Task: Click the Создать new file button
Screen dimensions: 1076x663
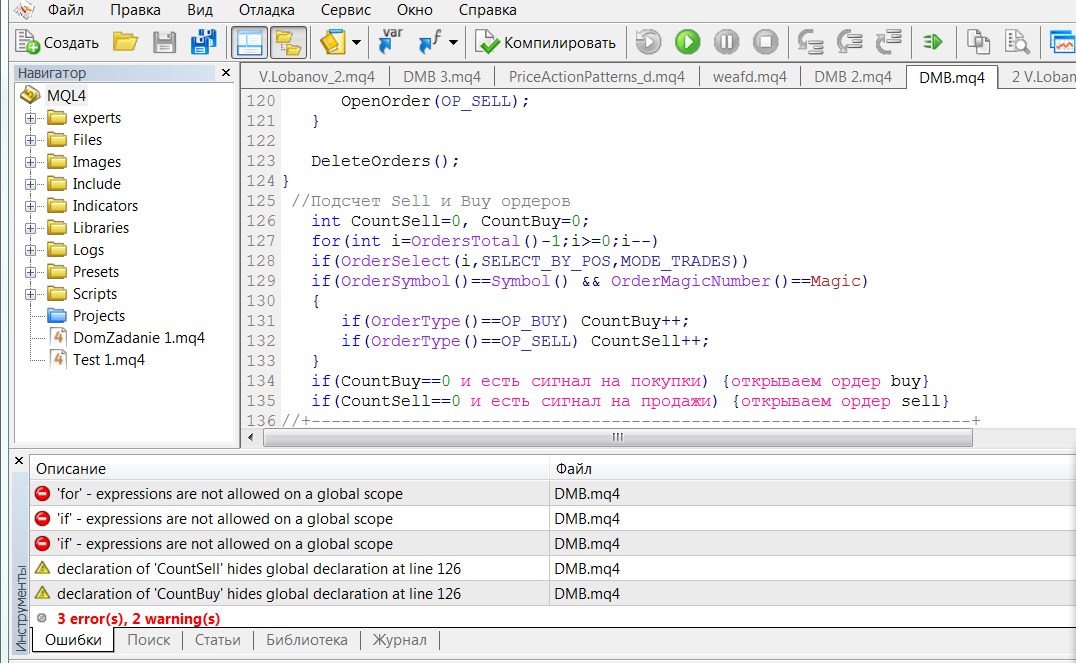Action: pos(57,43)
